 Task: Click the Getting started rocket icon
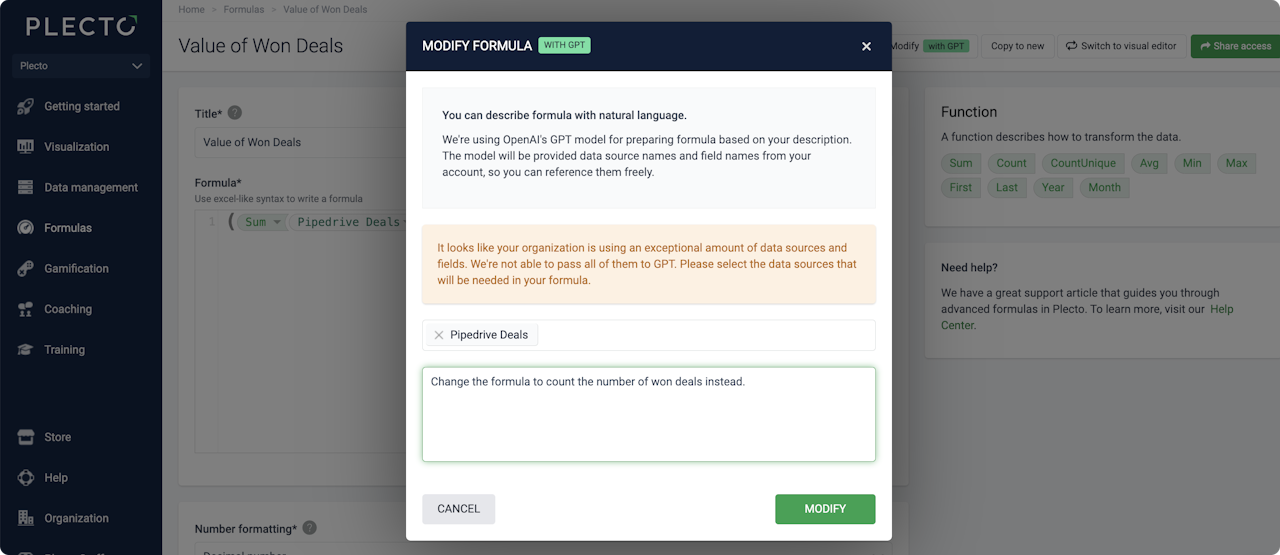[x=26, y=107]
